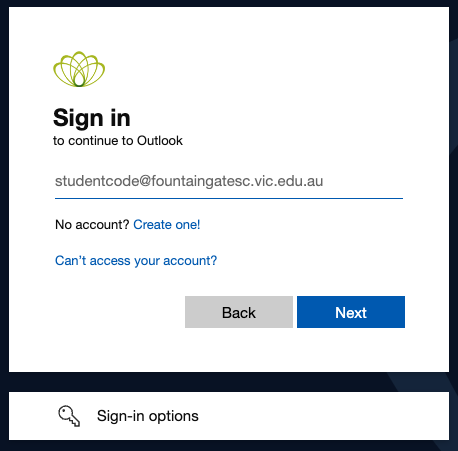Go back with the grey Back button
458x451 pixels.
239,312
